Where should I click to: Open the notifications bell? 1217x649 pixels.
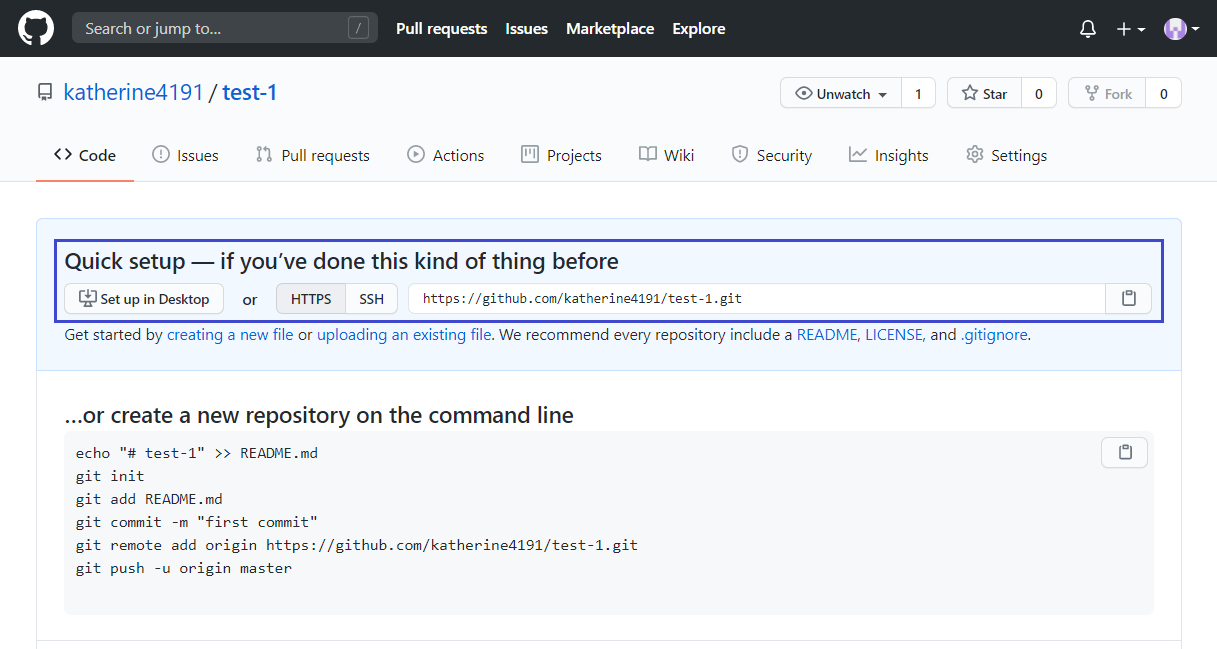[1088, 29]
